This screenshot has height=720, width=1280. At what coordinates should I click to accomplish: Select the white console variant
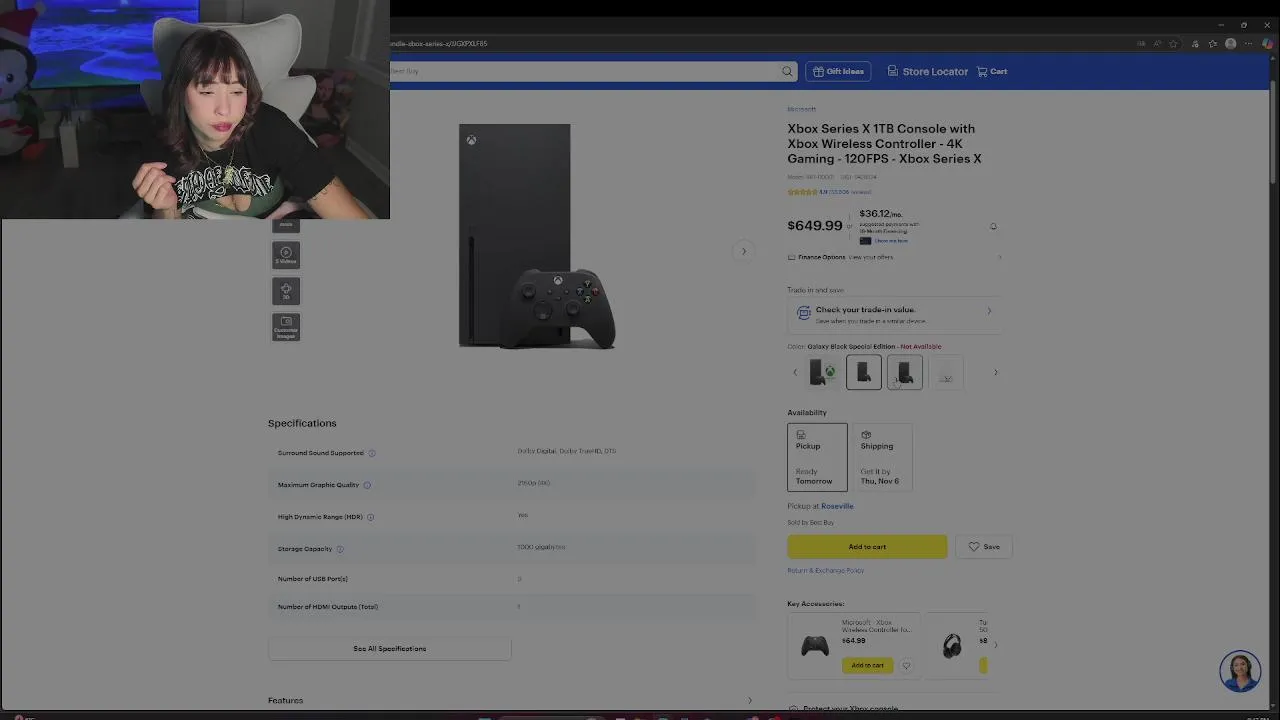pos(946,372)
